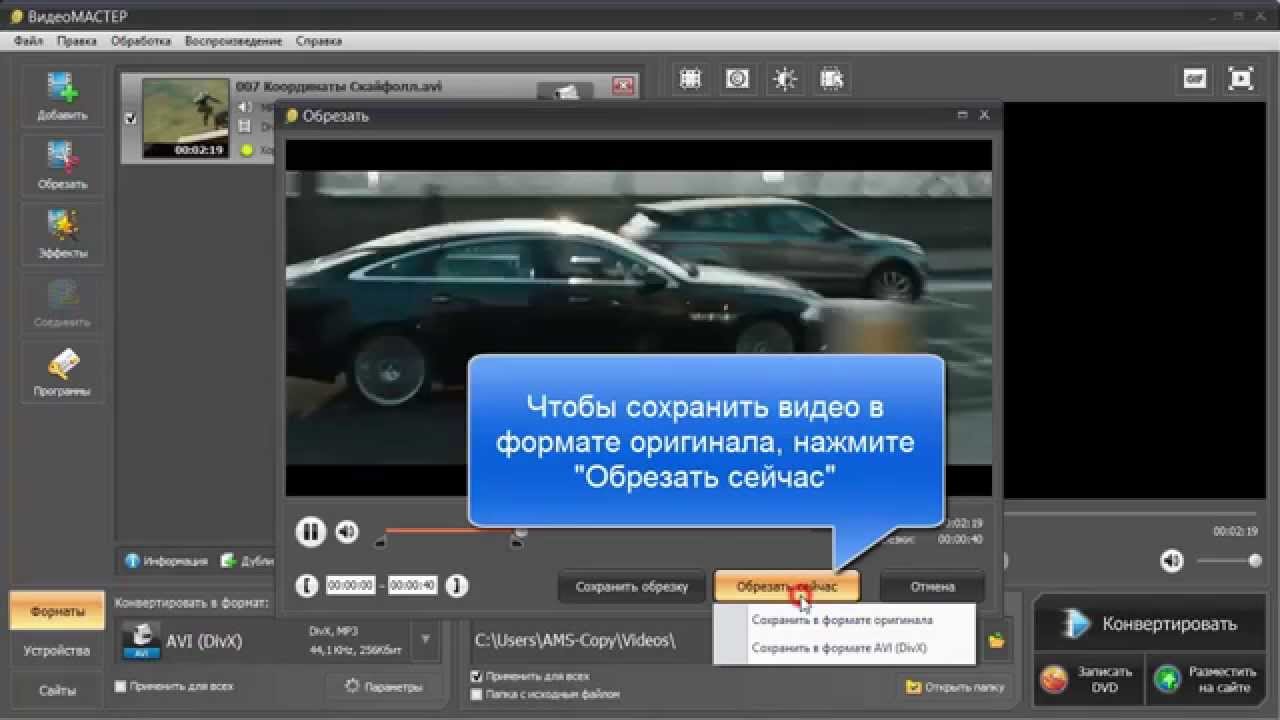Open the Правка menu

(77, 41)
